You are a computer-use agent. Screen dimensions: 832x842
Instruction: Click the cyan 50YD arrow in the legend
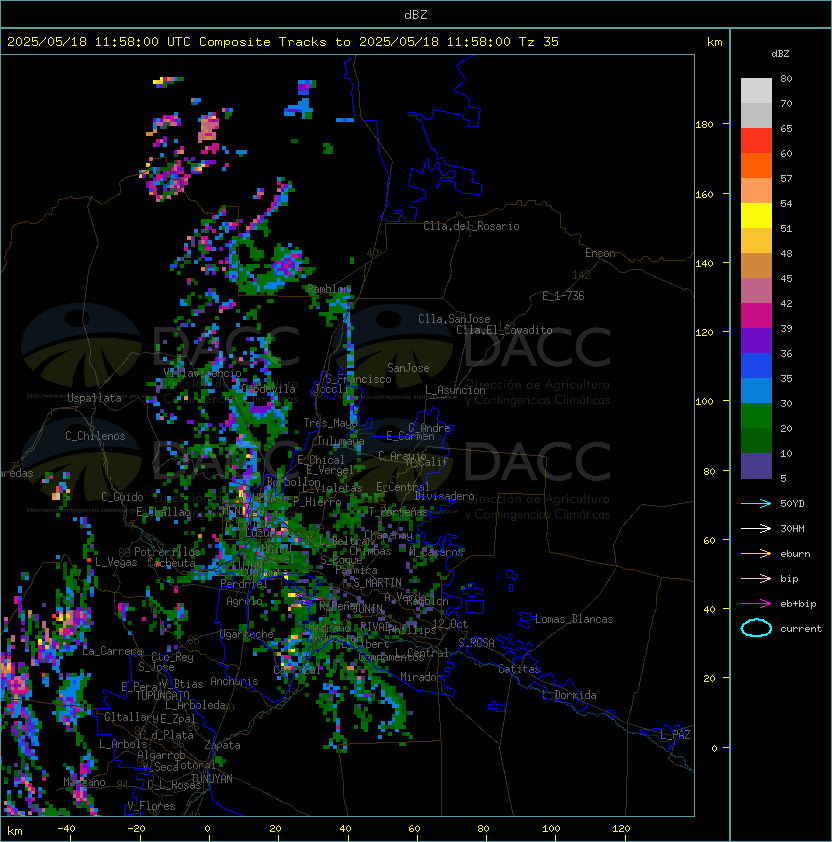[756, 503]
